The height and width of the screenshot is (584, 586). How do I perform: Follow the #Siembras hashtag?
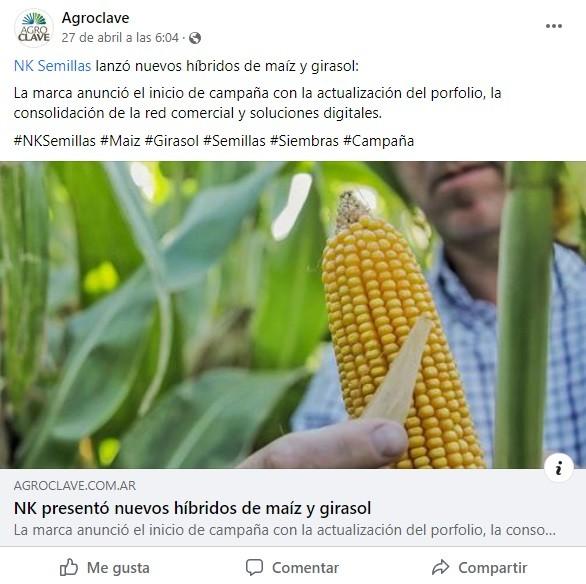[304, 141]
